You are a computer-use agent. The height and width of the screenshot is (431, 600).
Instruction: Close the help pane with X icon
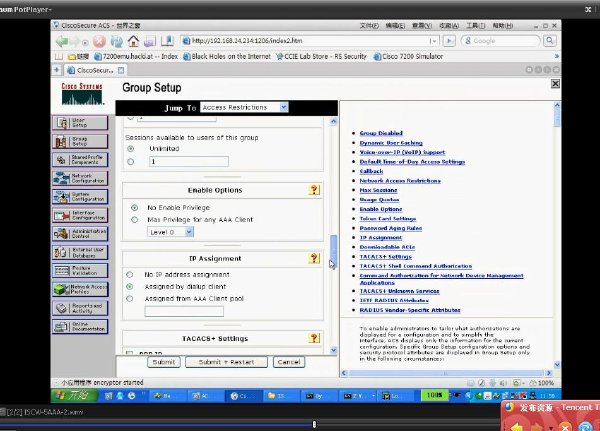[x=555, y=84]
